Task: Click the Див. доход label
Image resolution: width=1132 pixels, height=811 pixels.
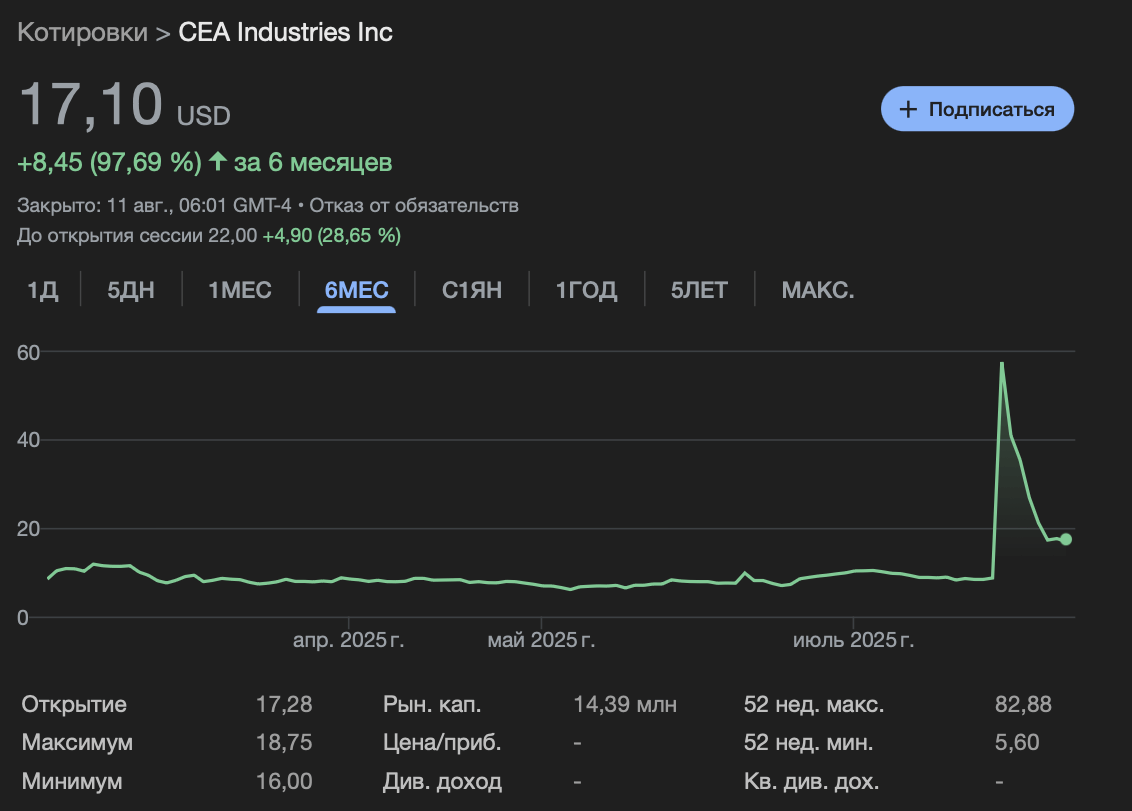Action: [x=442, y=781]
